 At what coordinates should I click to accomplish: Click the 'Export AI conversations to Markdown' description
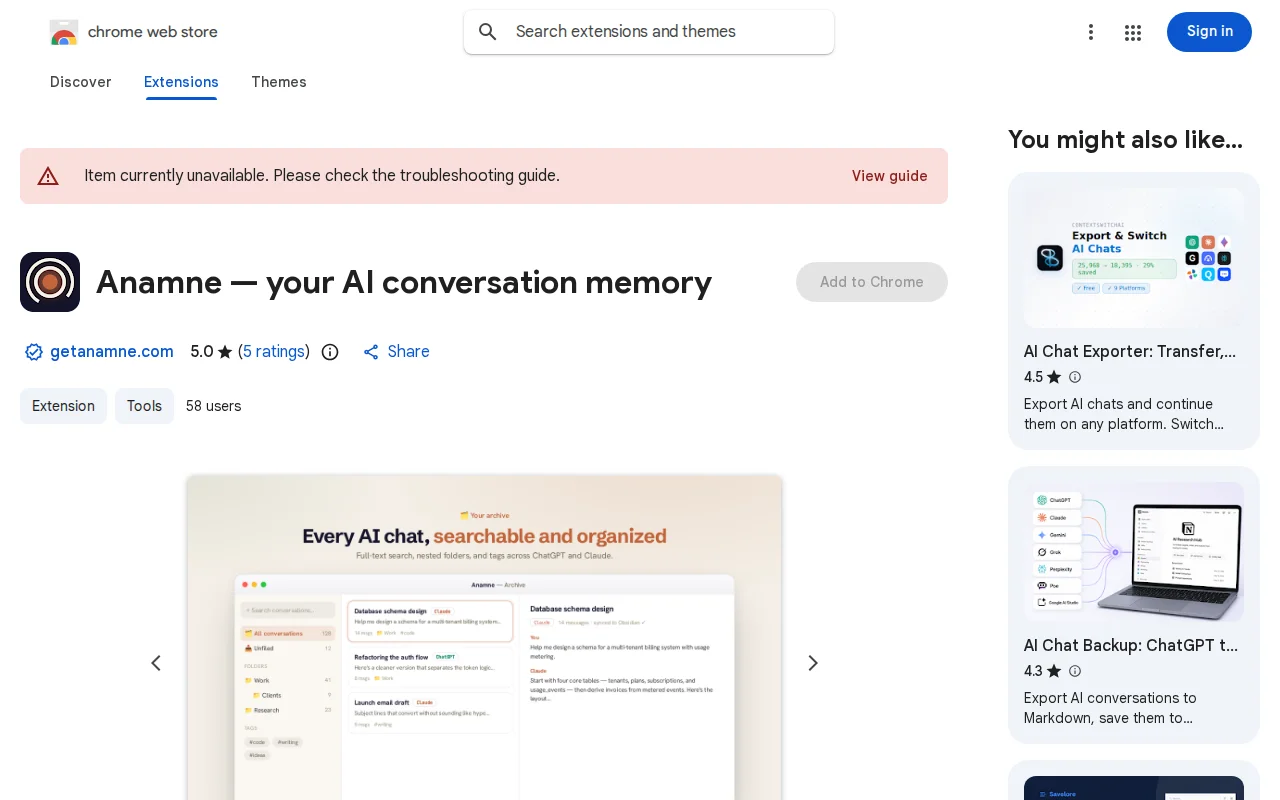[x=1110, y=708]
